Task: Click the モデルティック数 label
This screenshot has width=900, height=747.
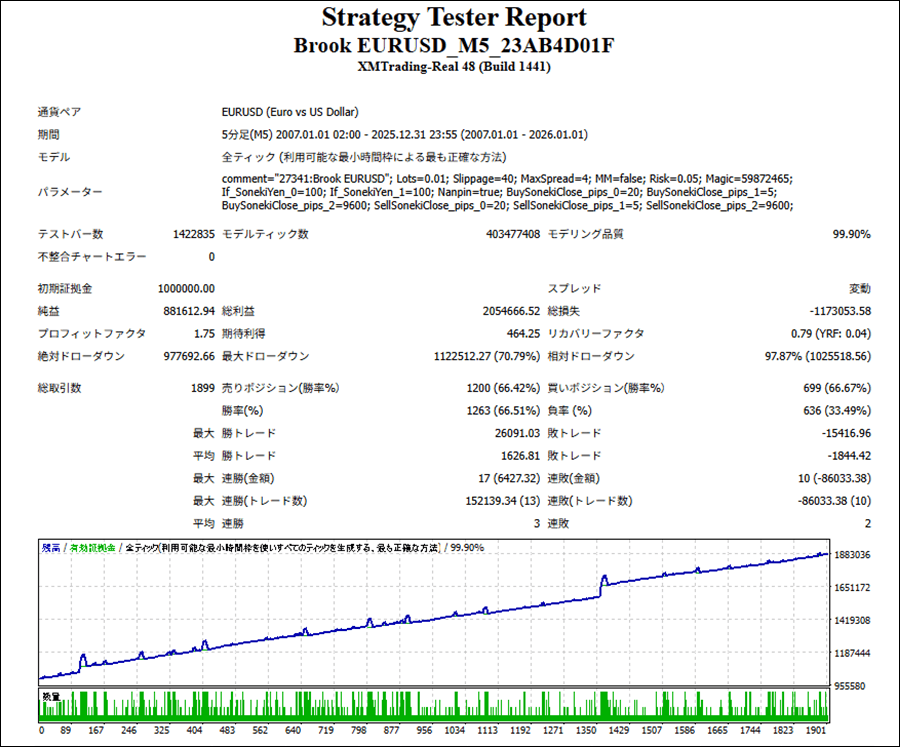Action: (265, 234)
